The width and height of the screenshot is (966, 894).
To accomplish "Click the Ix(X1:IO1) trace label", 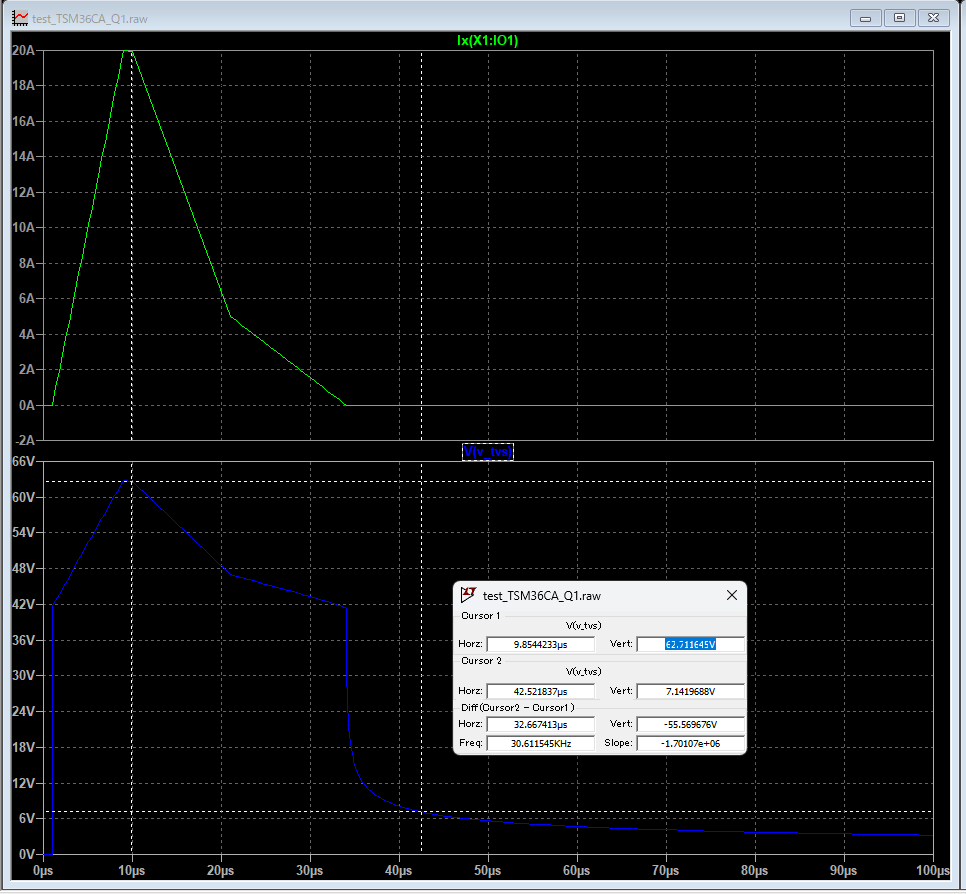I will [487, 41].
